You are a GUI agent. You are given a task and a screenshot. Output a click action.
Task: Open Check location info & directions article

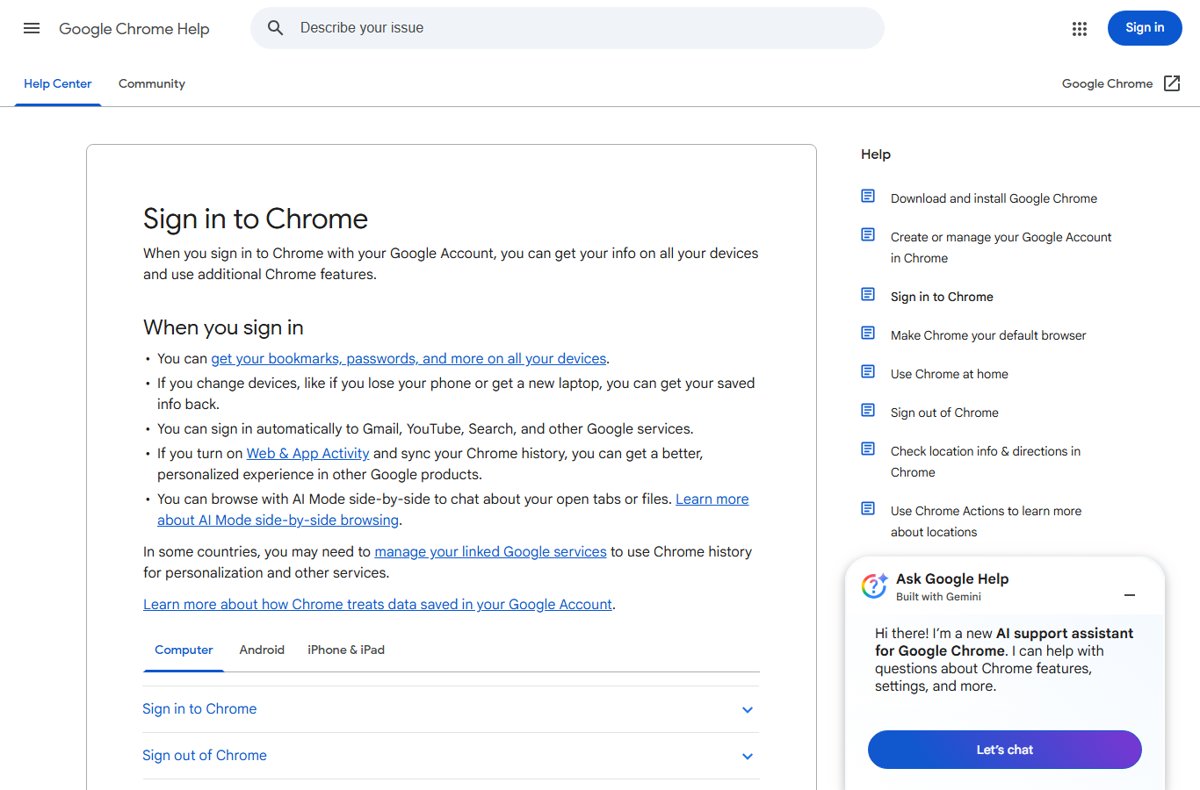986,461
